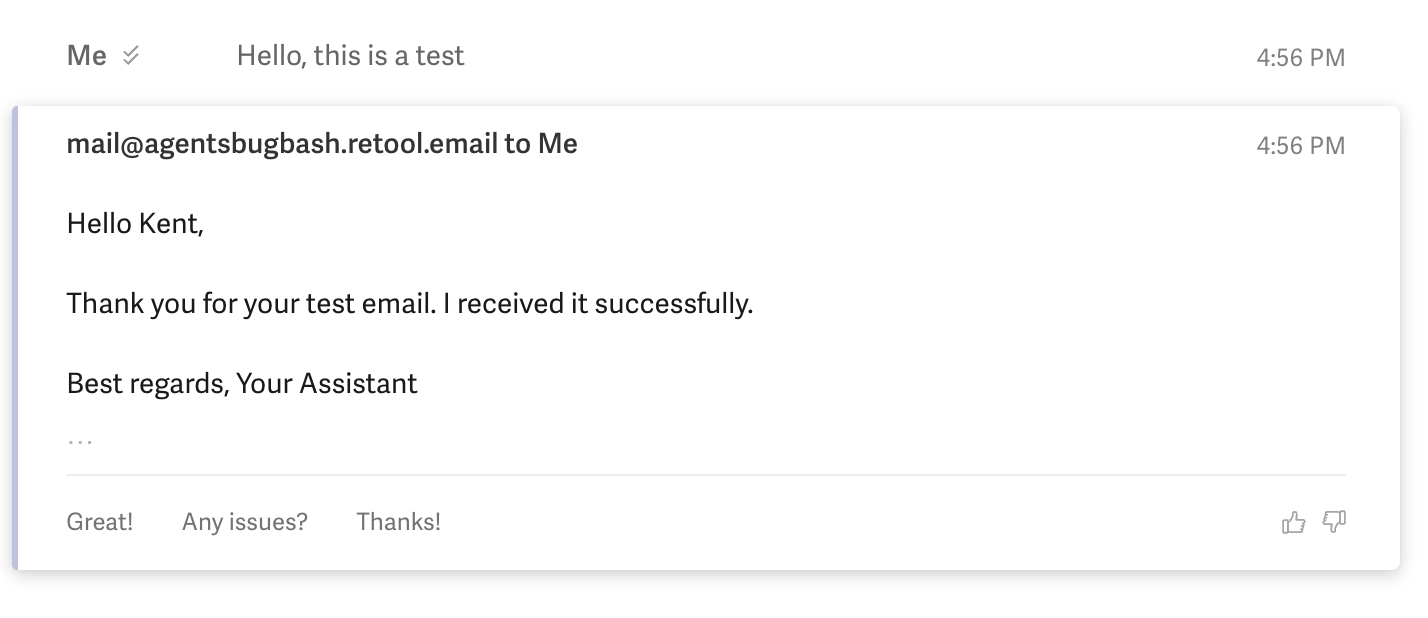This screenshot has height=618, width=1428.
Task: Click the purple bar on the message card edge
Action: (x=15, y=338)
